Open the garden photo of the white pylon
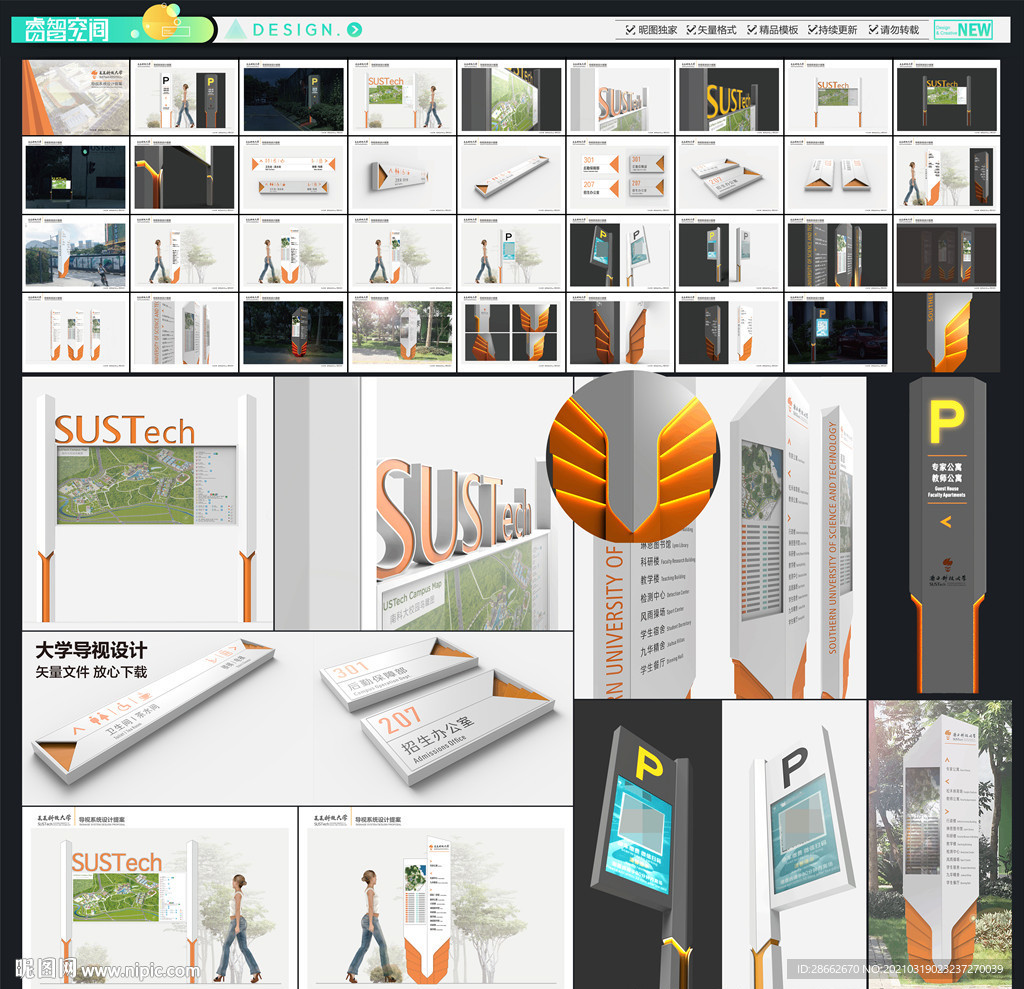This screenshot has height=989, width=1024. coord(940,844)
